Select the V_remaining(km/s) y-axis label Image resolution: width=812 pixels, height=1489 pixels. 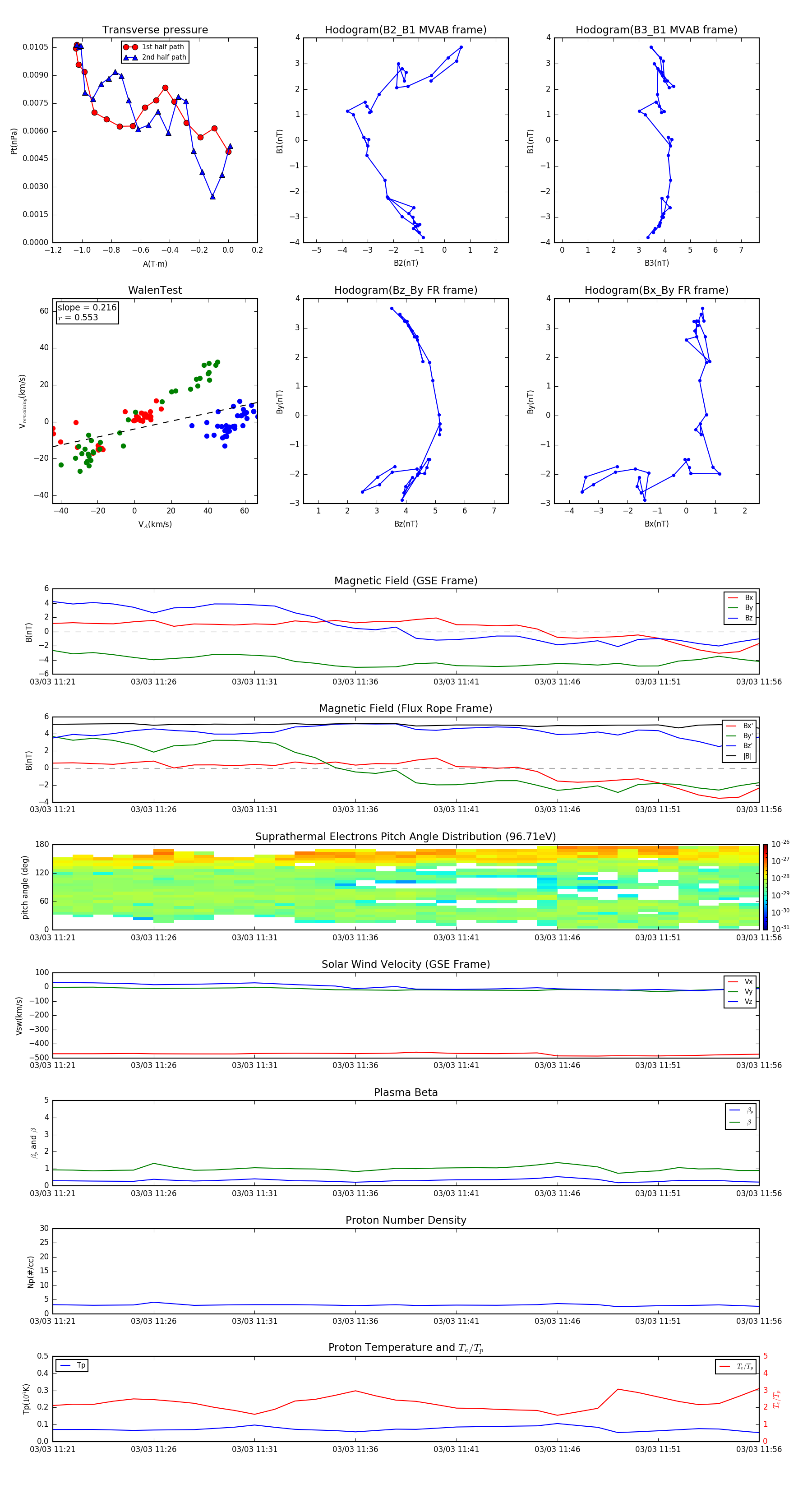23,401
